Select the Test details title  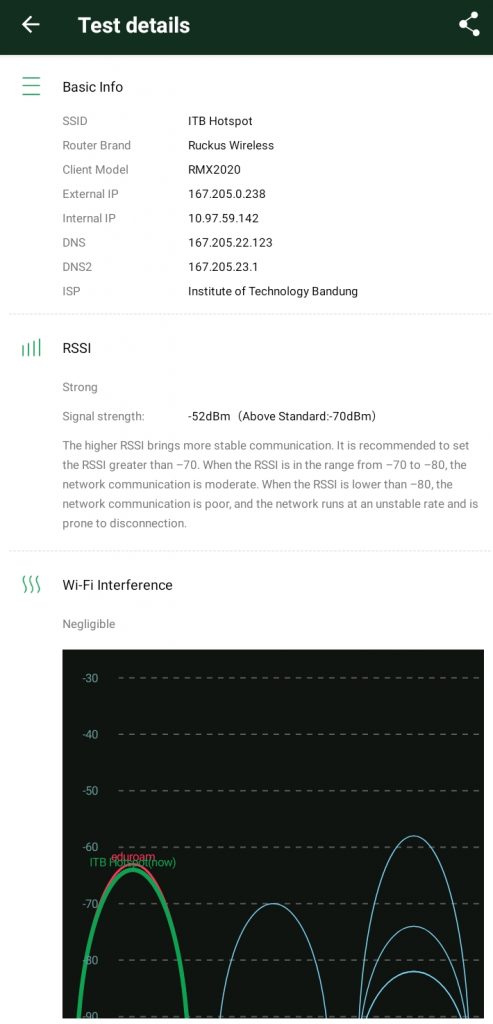click(x=134, y=25)
